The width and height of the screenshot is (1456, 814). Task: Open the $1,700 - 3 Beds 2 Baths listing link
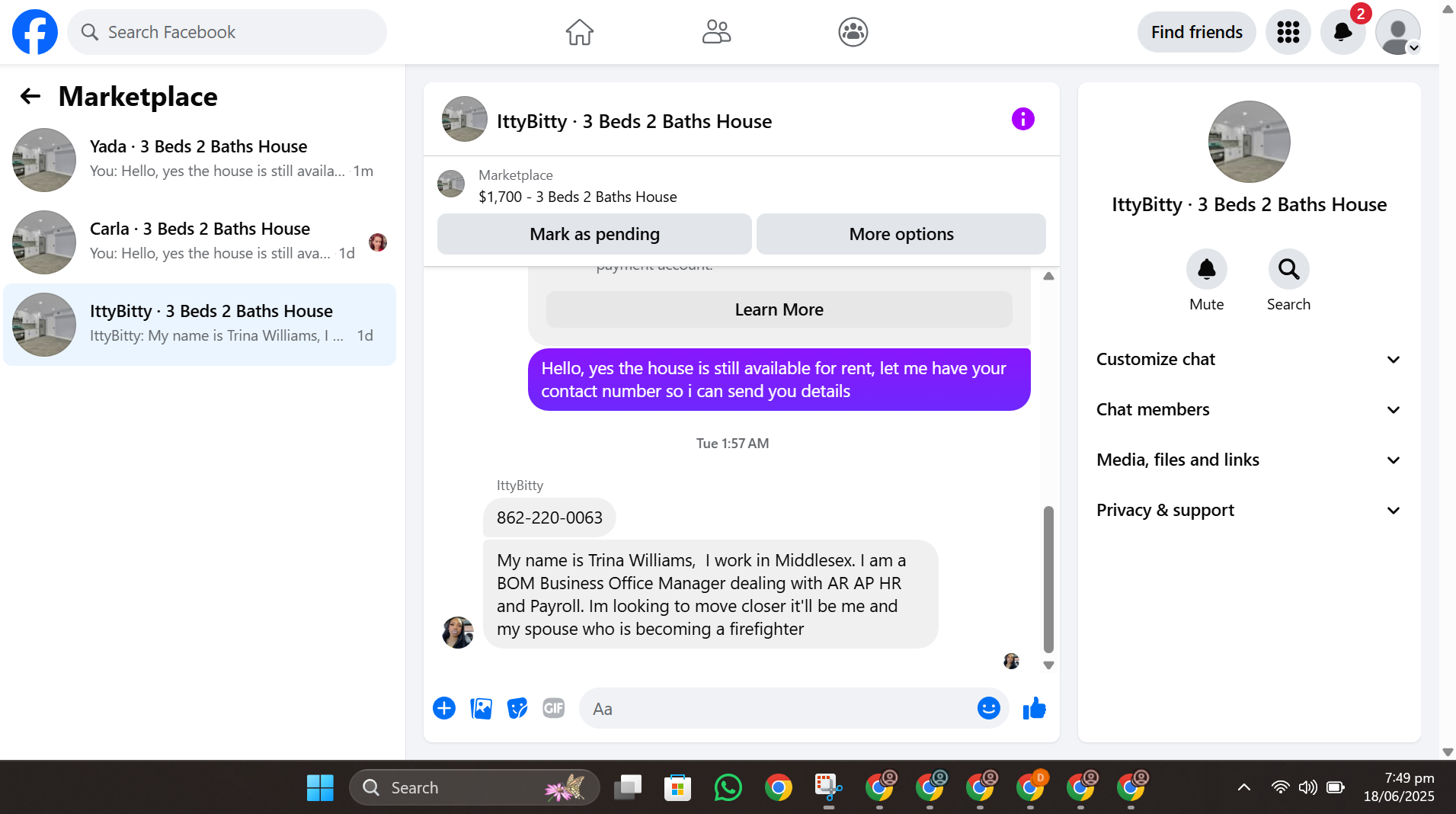click(578, 197)
